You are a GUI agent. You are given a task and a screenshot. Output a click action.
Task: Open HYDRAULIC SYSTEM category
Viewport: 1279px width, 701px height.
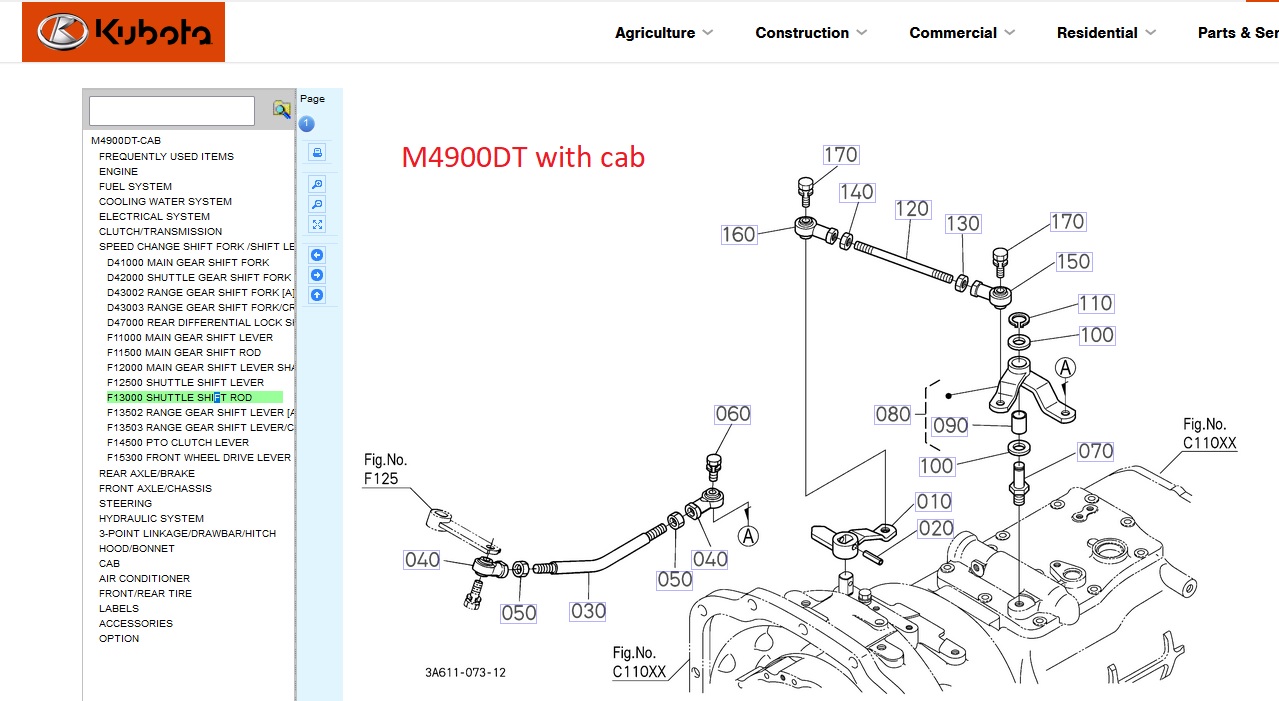pos(151,518)
